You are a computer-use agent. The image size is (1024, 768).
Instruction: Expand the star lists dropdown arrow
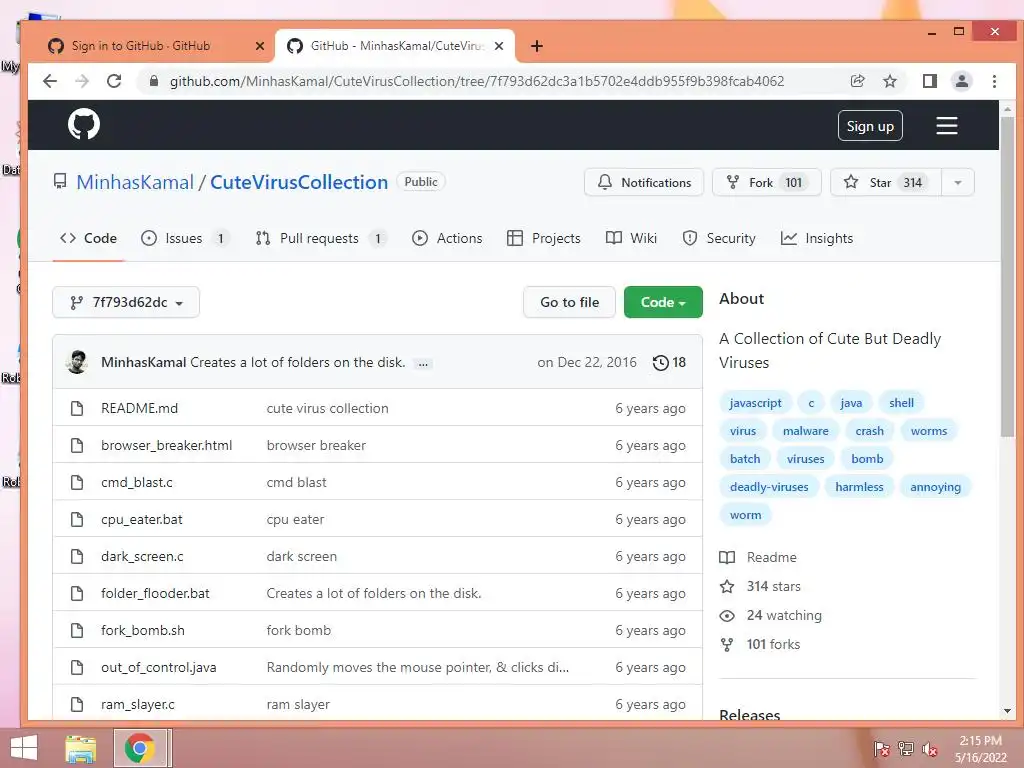click(957, 182)
